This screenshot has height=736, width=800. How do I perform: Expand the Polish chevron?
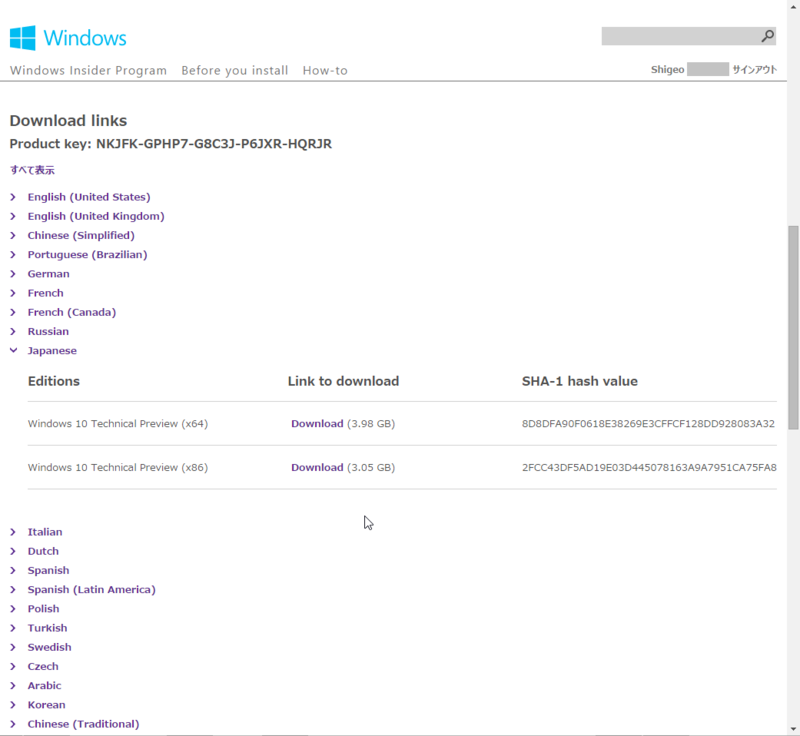click(13, 609)
